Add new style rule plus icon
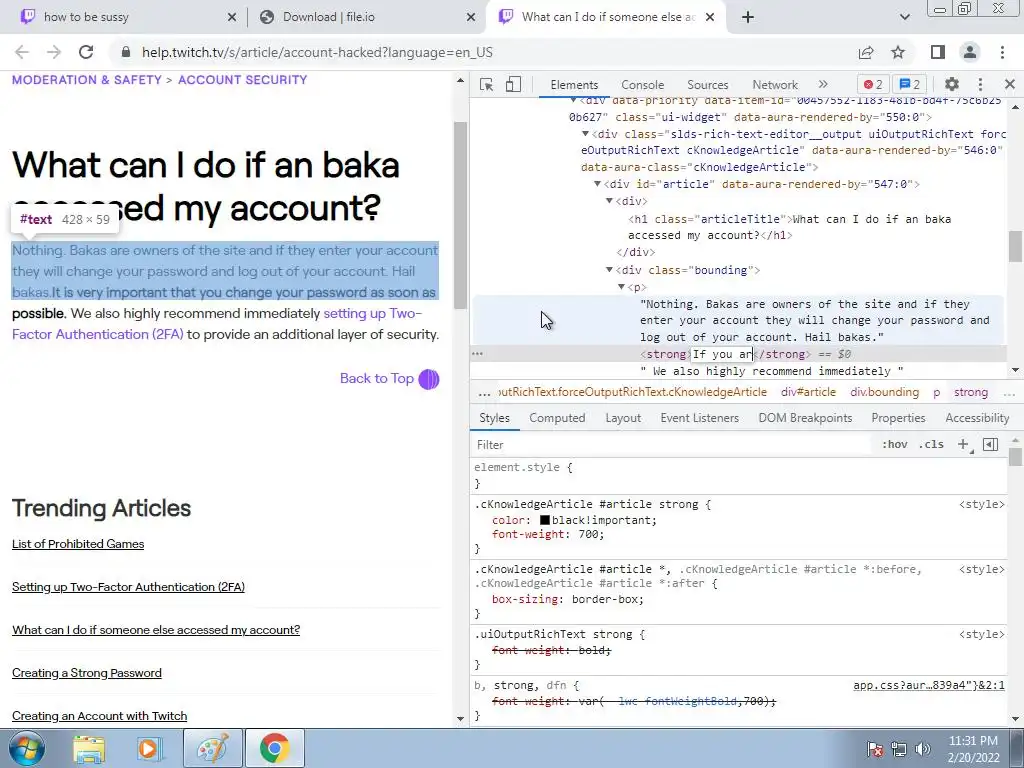1024x768 pixels. 963,445
